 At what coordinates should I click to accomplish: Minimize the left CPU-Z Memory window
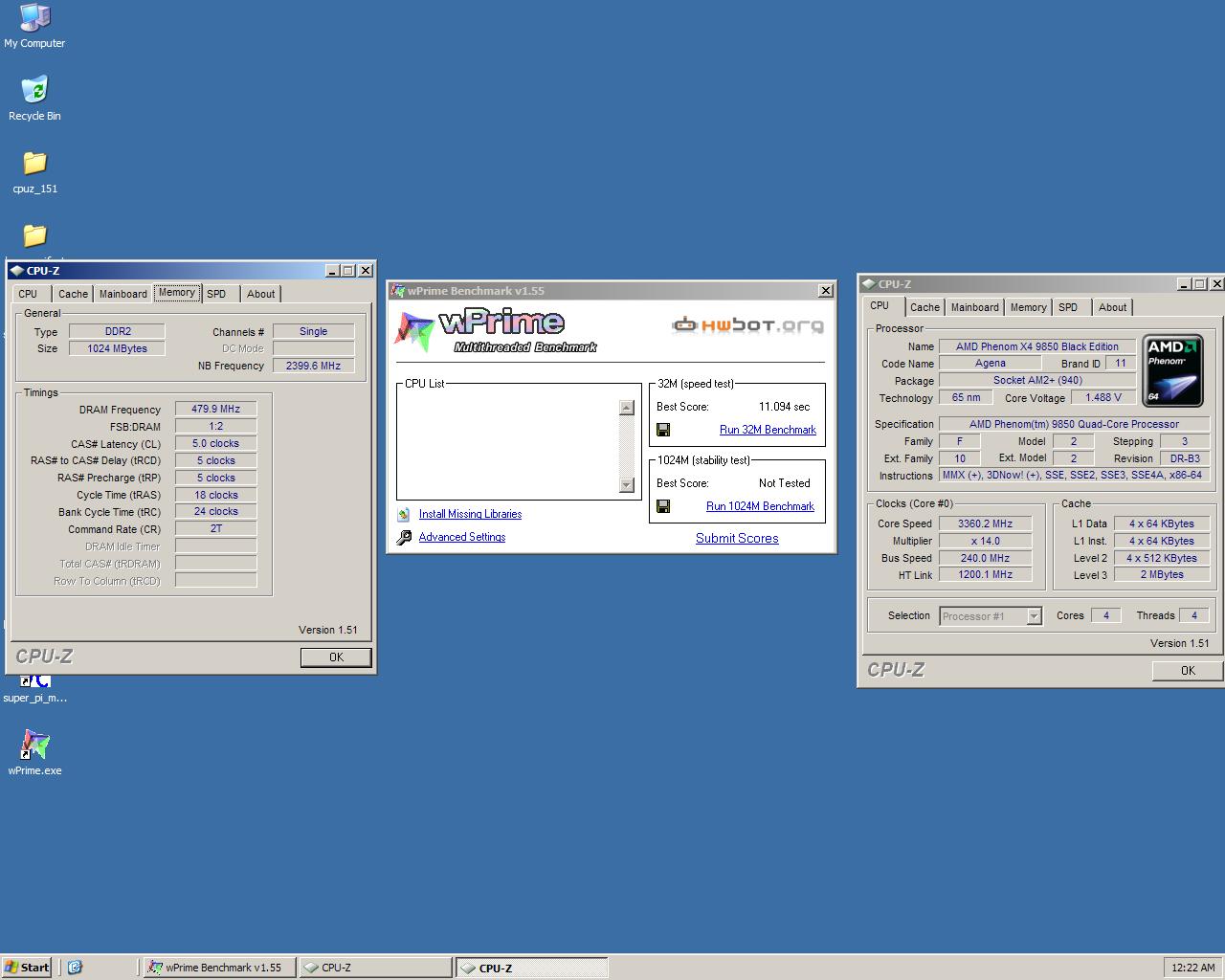331,271
